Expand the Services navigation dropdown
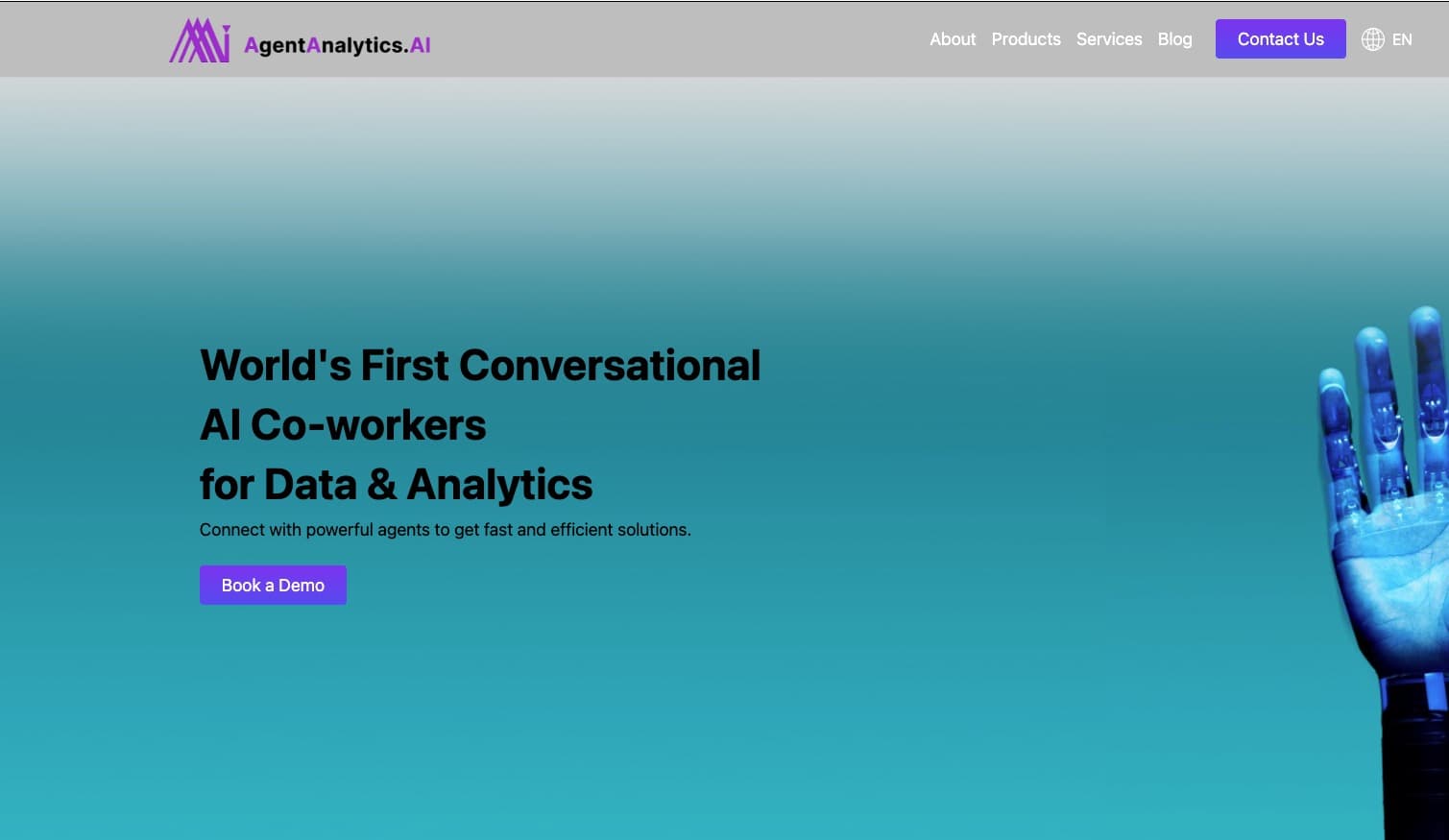This screenshot has width=1449, height=840. [x=1109, y=39]
